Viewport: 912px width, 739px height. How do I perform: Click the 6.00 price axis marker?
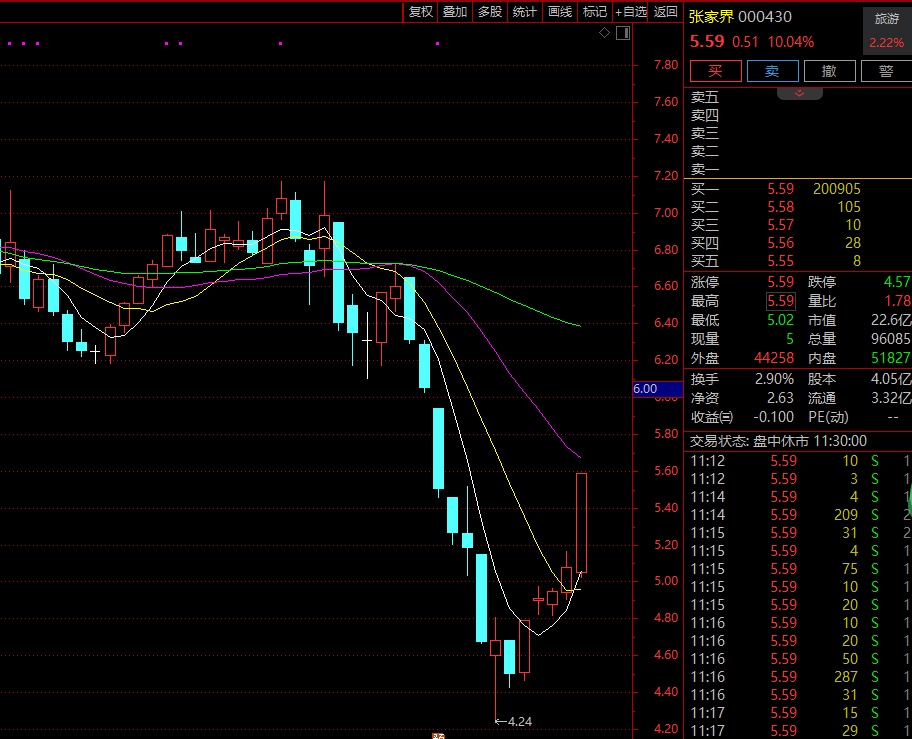(x=646, y=389)
